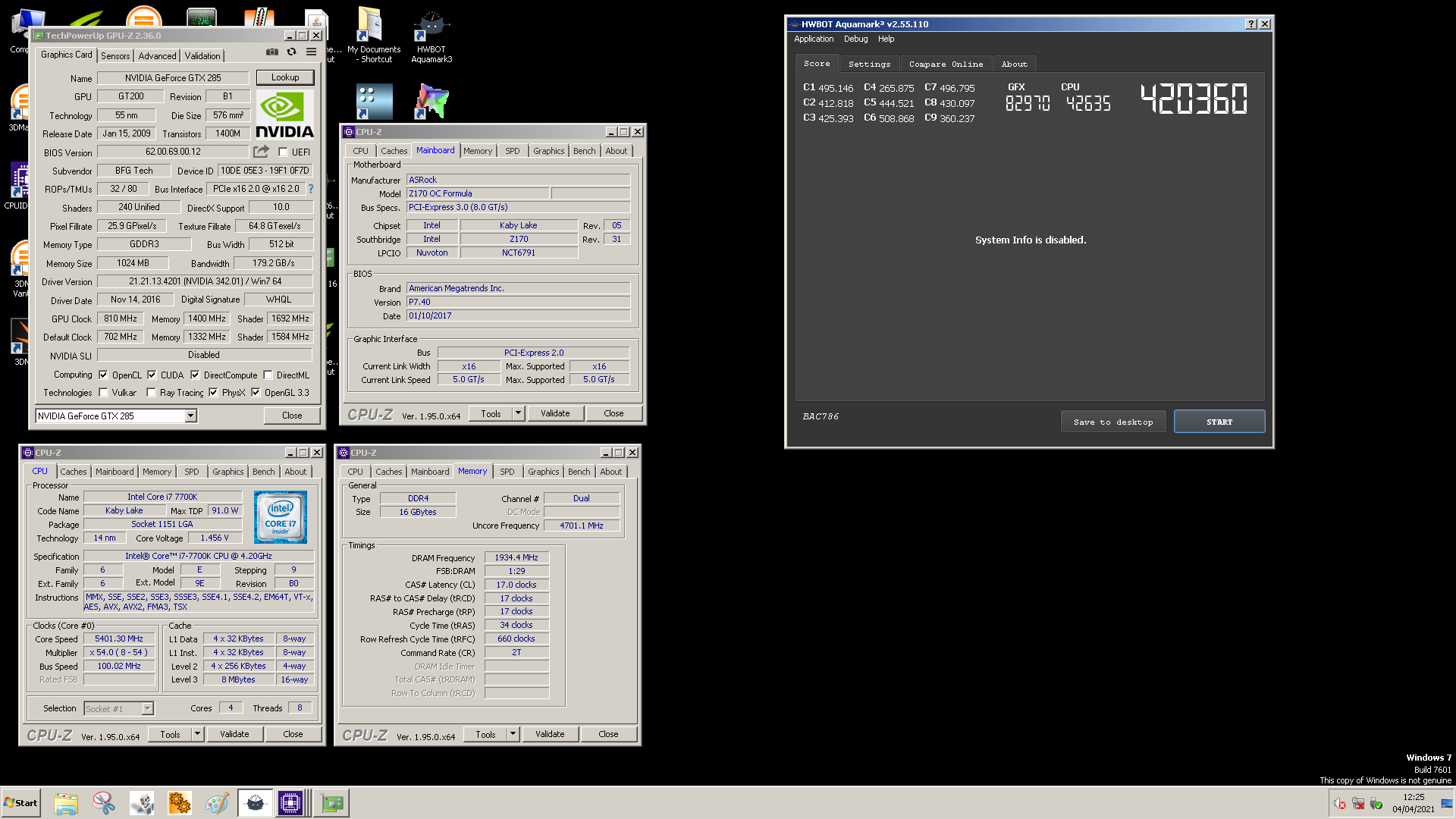This screenshot has width=1456, height=819.
Task: Toggle the Vulkan checkbox
Action: pos(103,393)
